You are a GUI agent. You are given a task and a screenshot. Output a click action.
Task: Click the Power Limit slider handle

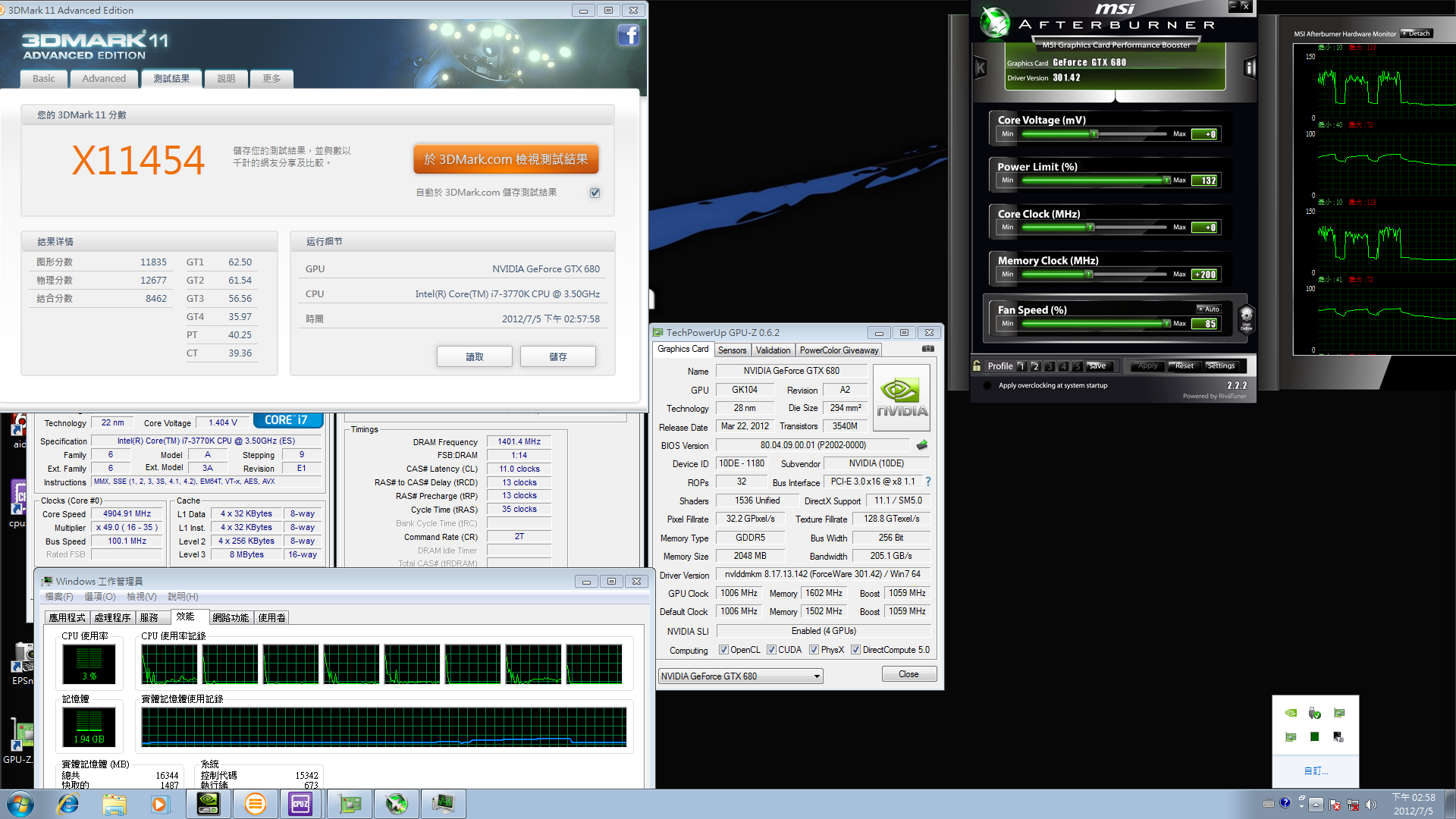pos(1166,180)
